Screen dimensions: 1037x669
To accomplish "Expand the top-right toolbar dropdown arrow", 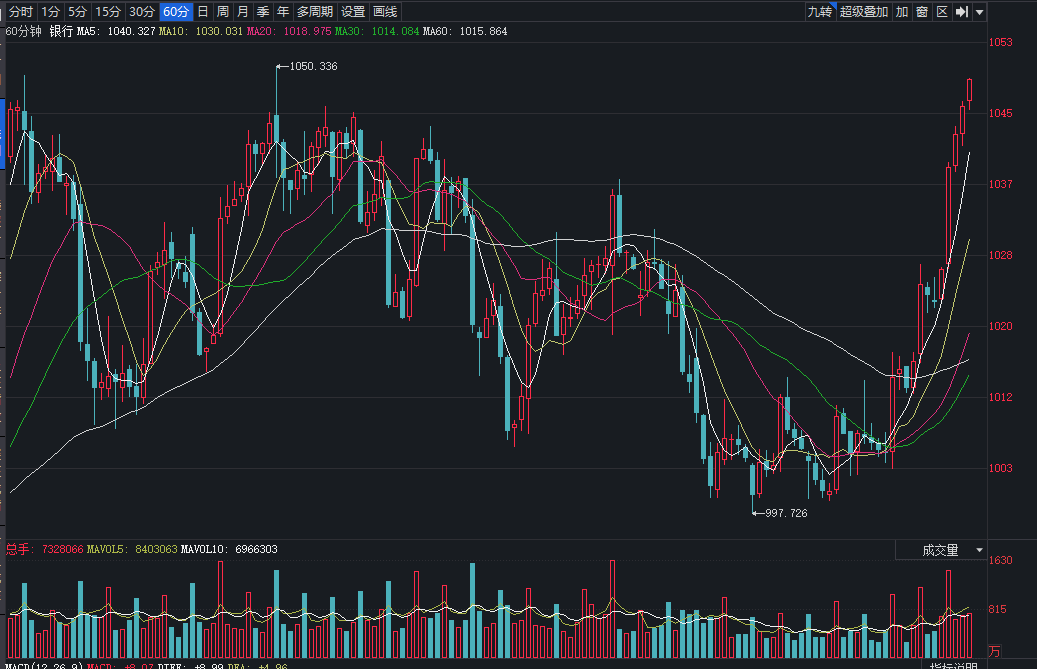I will click(x=980, y=12).
